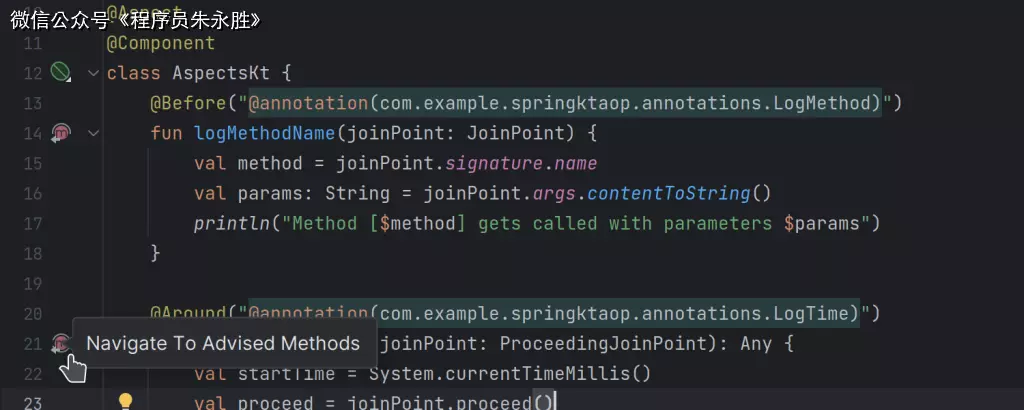This screenshot has width=1024, height=410.
Task: Collapse the logMethodName function fold arrow
Action: [93, 132]
